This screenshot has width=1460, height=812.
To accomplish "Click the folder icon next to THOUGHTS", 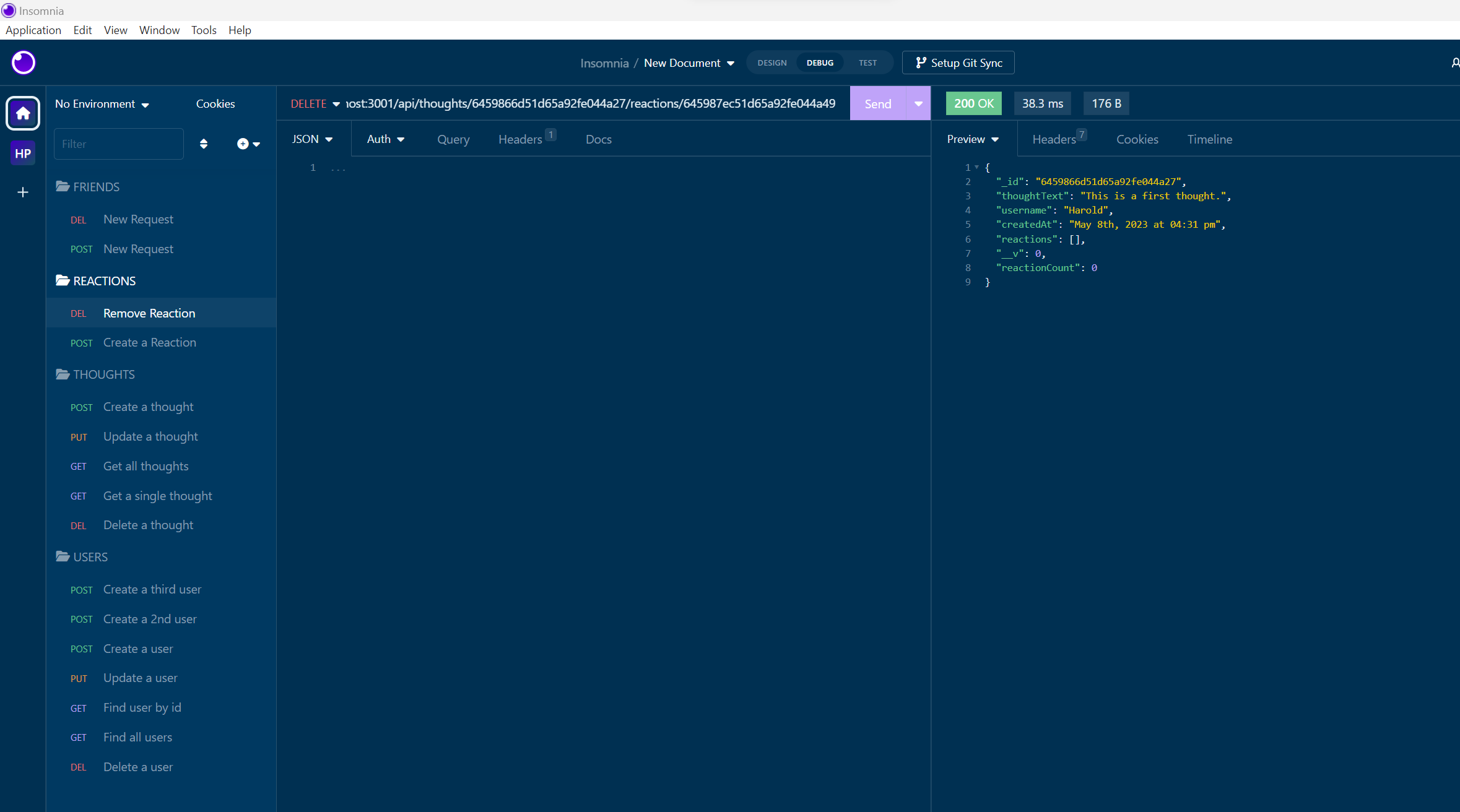I will click(63, 374).
